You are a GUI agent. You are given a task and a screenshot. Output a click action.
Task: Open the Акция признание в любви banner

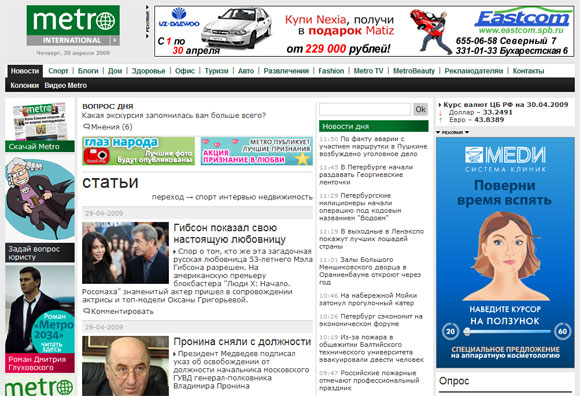coord(257,151)
